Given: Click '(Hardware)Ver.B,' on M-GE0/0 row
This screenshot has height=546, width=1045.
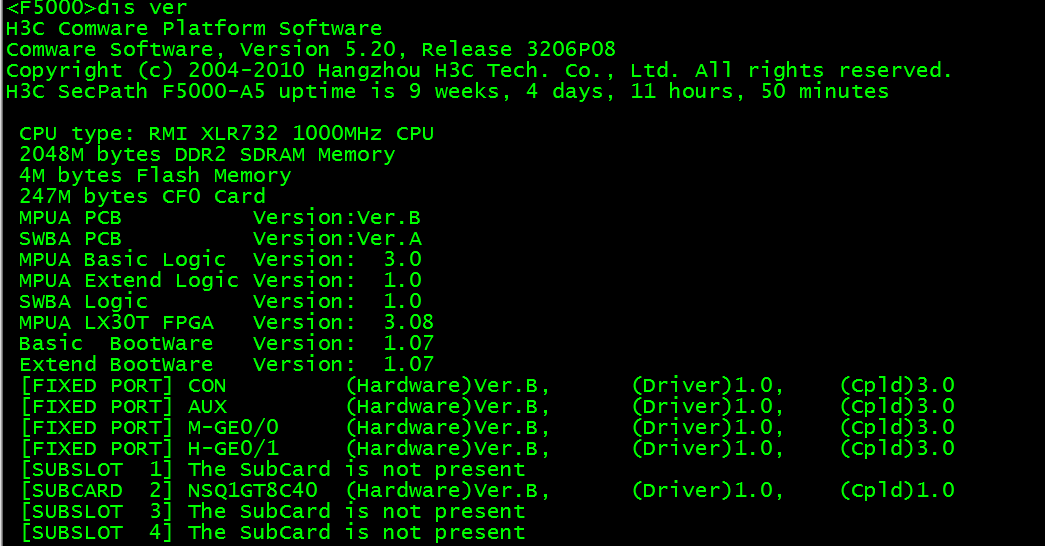Looking at the screenshot, I should [448, 427].
